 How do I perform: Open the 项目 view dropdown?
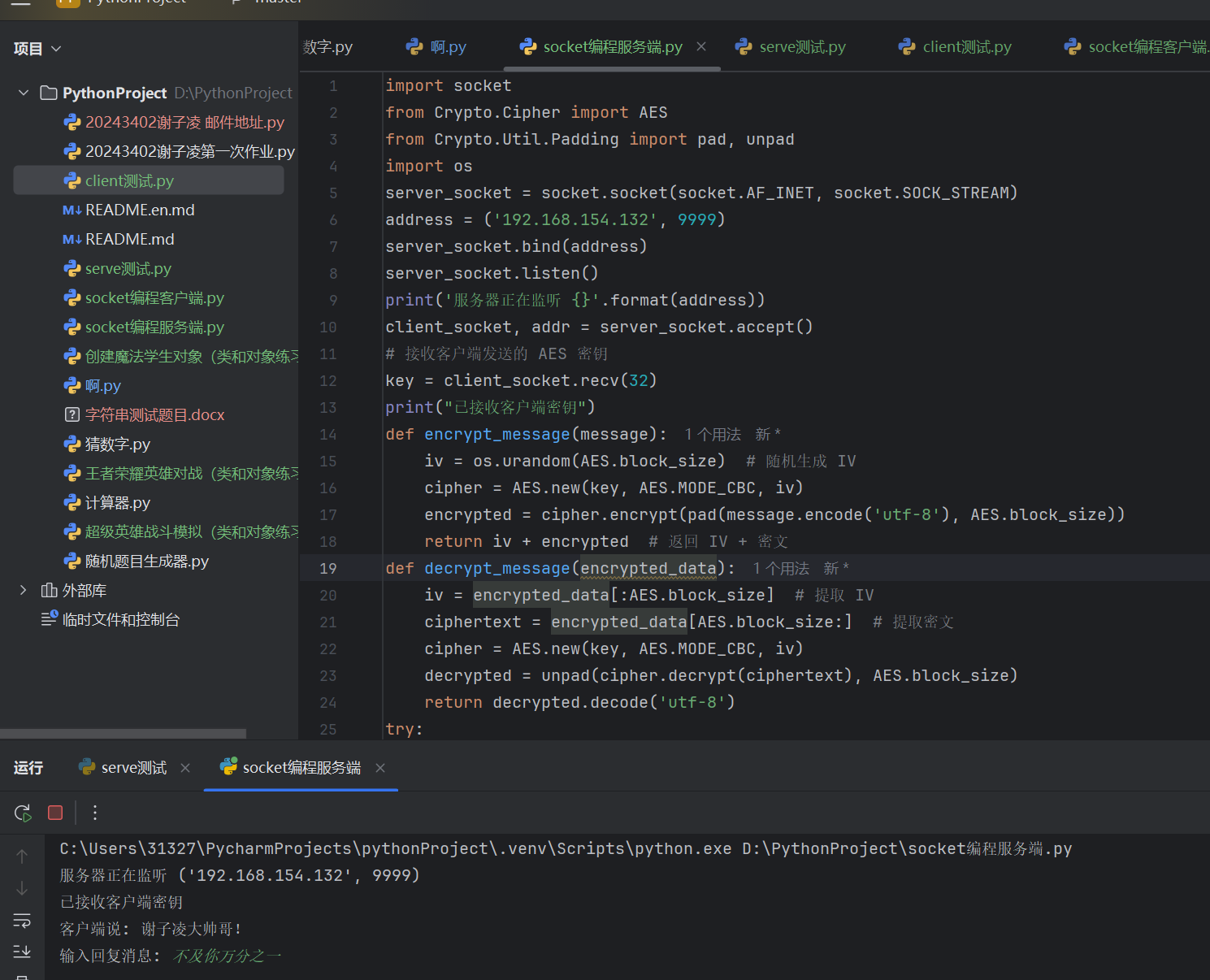[x=37, y=49]
